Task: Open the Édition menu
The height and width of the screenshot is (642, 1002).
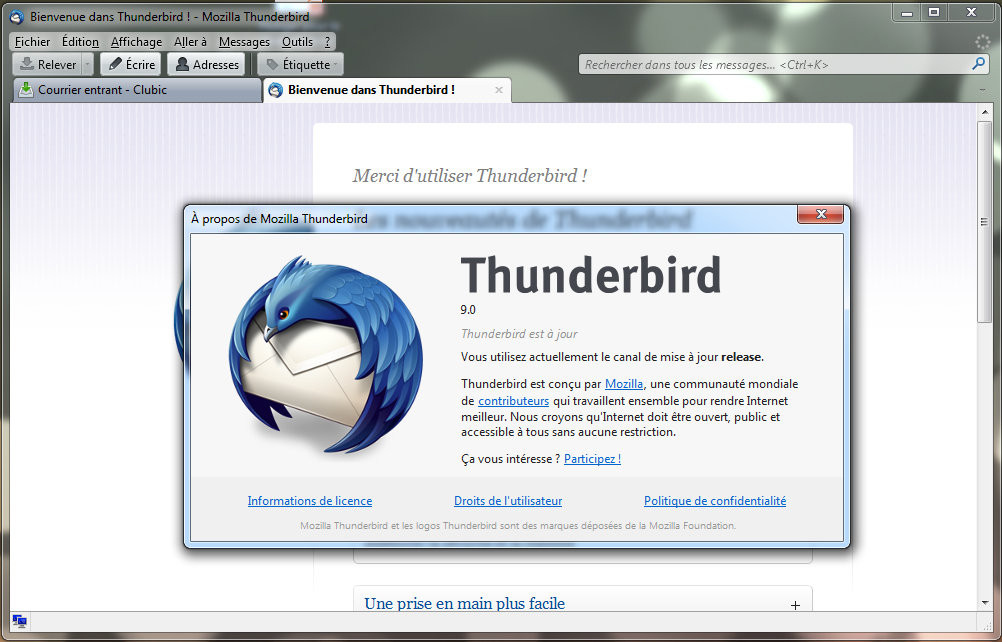Action: point(80,42)
